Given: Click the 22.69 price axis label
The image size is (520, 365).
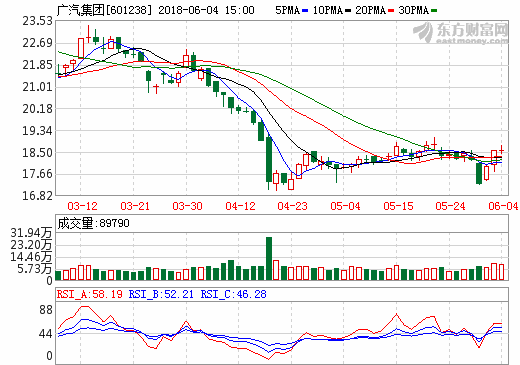Looking at the screenshot, I should 37,43.
